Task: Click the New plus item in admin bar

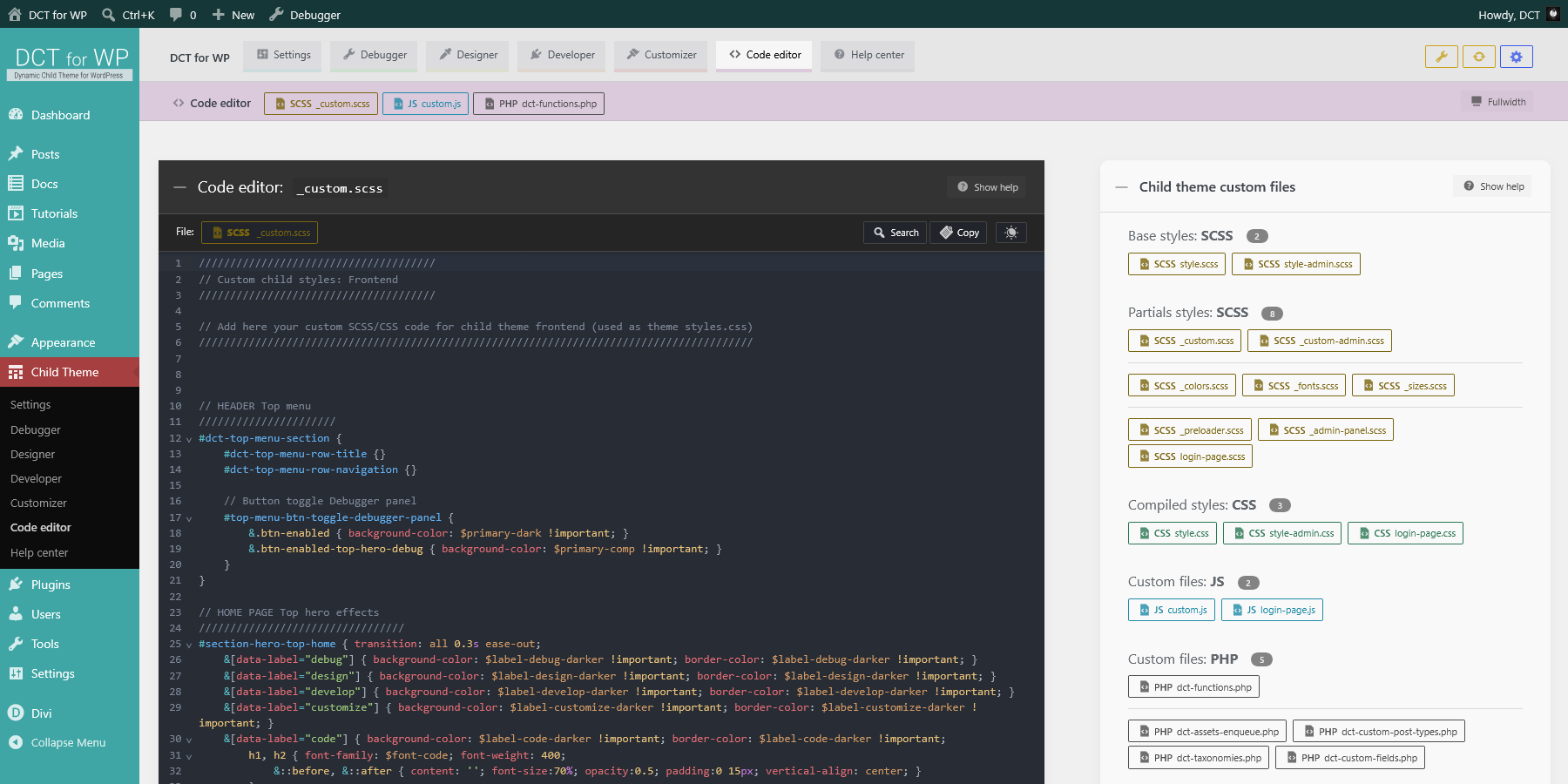Action: 233,15
